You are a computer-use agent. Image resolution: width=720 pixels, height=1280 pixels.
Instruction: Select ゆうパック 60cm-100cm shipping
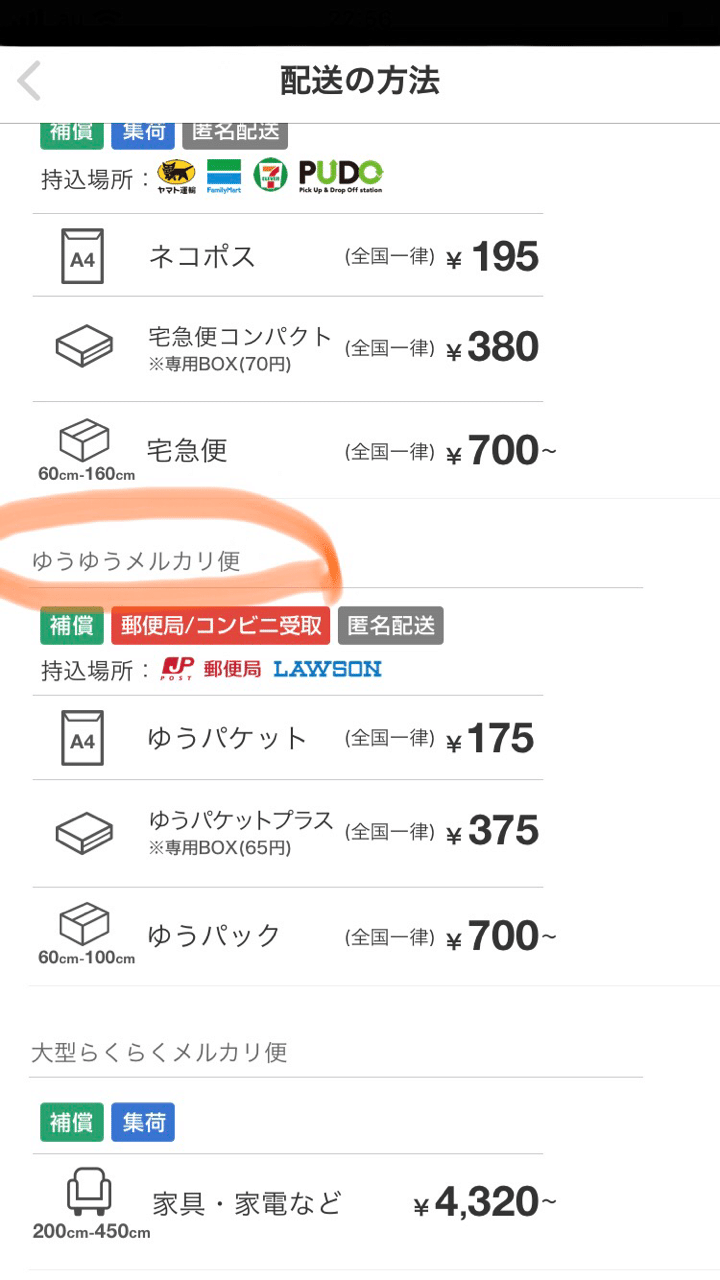tap(288, 936)
